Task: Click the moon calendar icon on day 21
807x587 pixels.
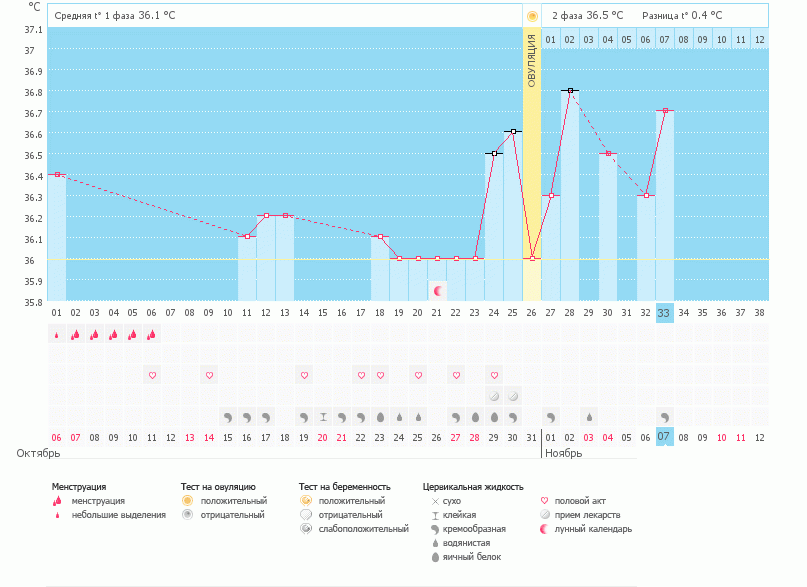Action: pos(437,290)
